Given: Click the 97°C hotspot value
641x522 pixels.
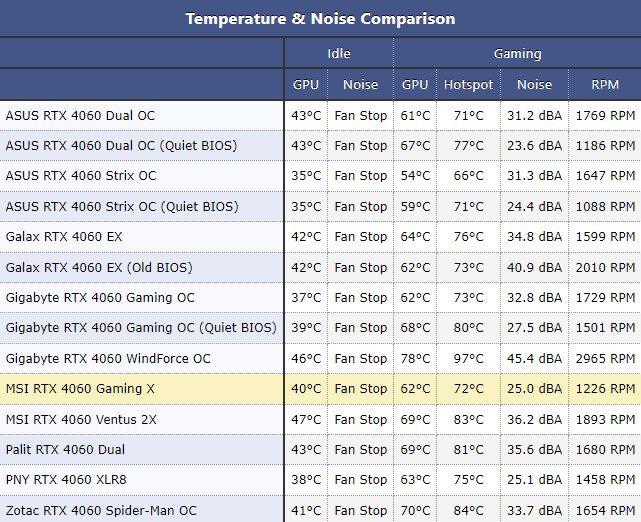Looking at the screenshot, I should point(468,359).
